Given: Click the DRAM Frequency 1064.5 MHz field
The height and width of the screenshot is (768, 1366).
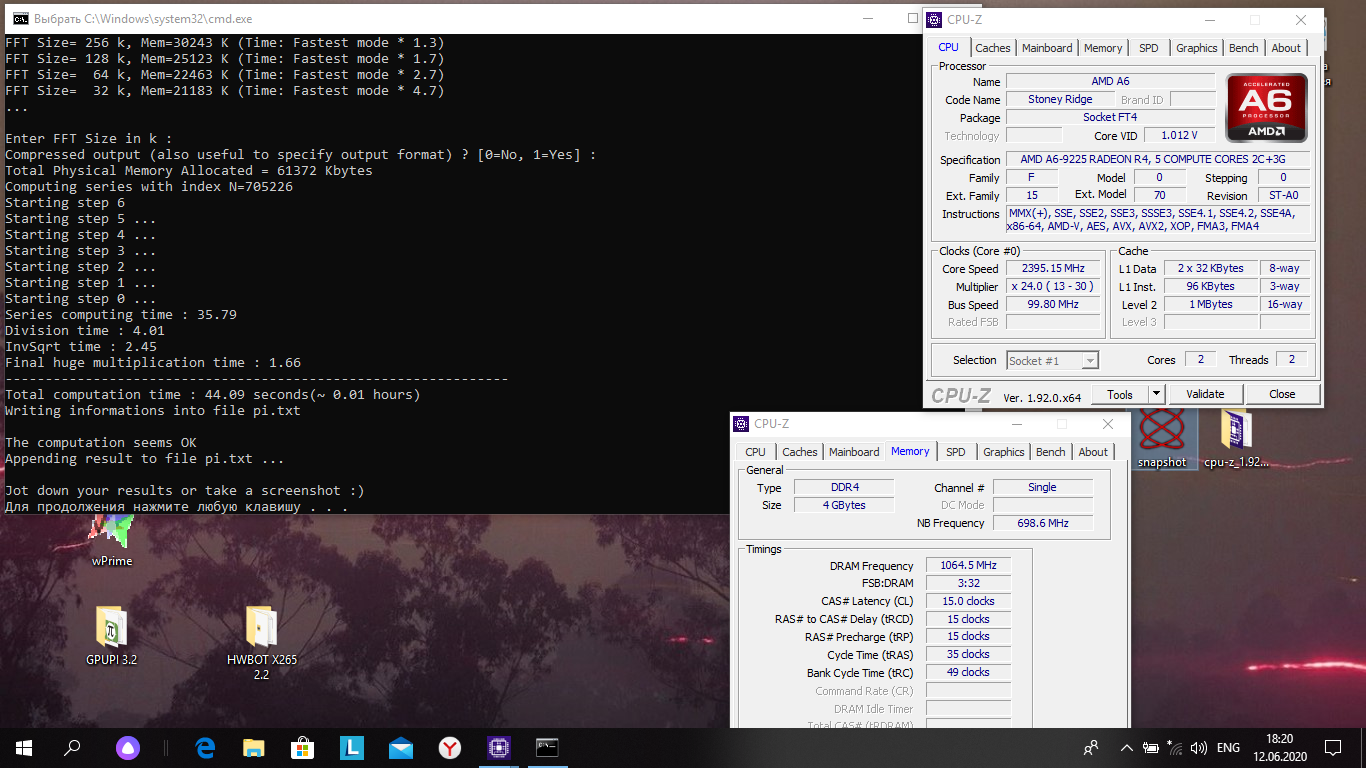Looking at the screenshot, I should [968, 566].
